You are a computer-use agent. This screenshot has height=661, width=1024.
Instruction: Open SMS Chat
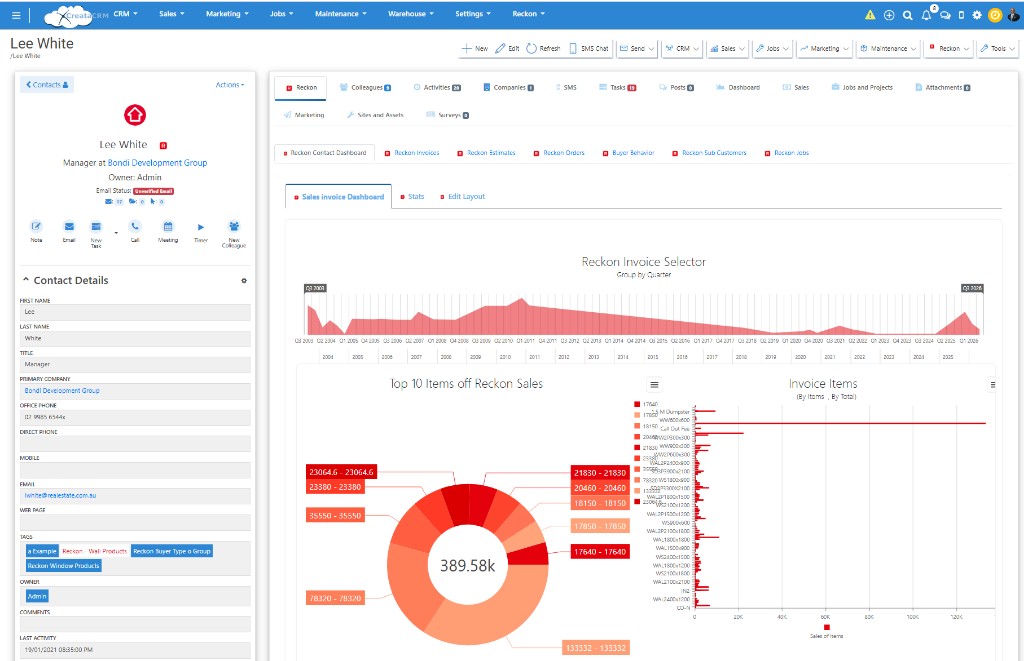[588, 48]
